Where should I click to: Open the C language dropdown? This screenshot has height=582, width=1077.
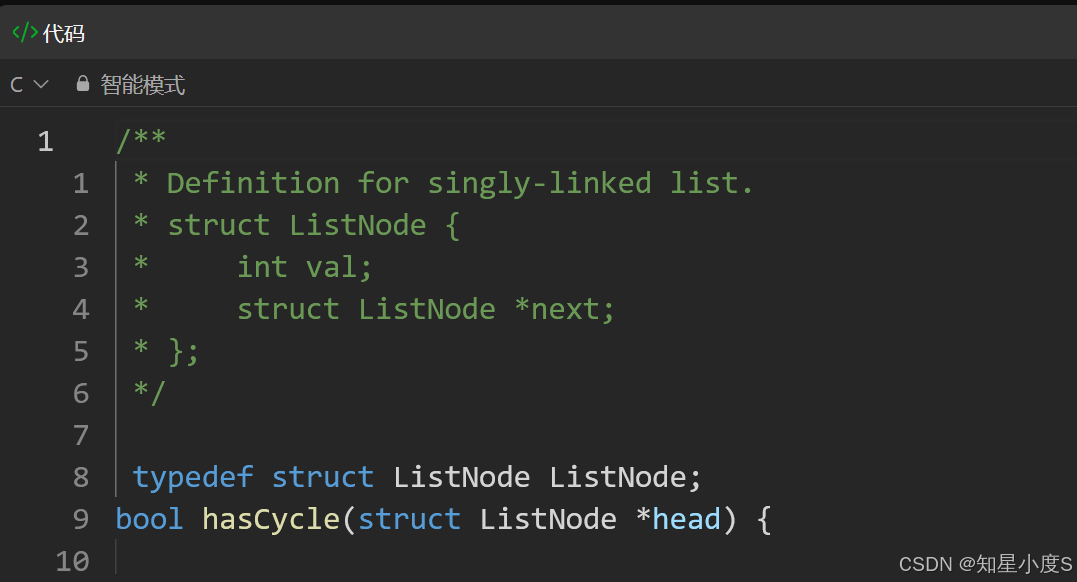[29, 85]
